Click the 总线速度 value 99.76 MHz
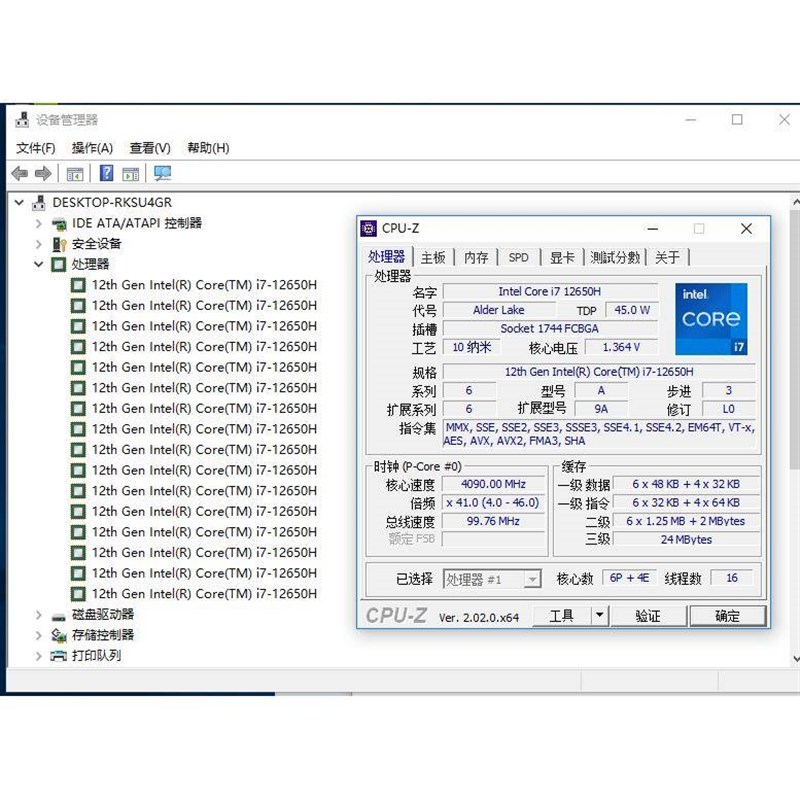Image resolution: width=800 pixels, height=800 pixels. click(493, 521)
